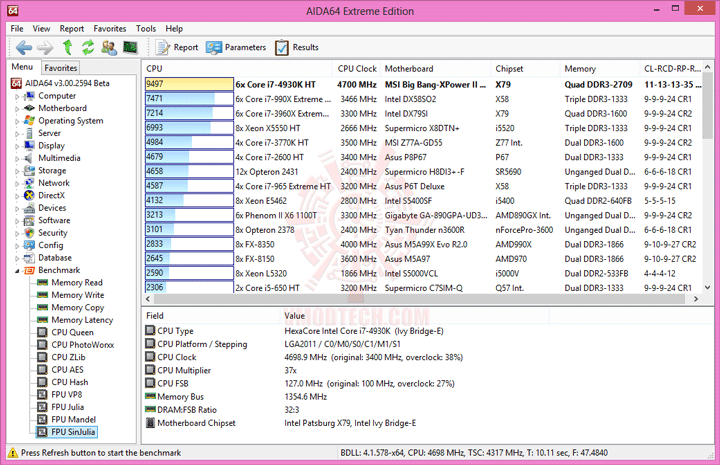Screen dimensions: 720x465
Task: Expand the Display tree node
Action: pos(17,146)
